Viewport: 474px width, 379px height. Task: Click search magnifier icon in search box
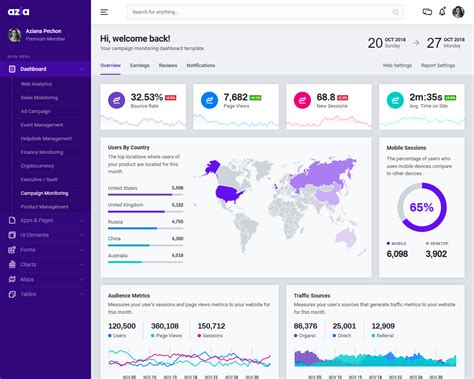(x=395, y=12)
